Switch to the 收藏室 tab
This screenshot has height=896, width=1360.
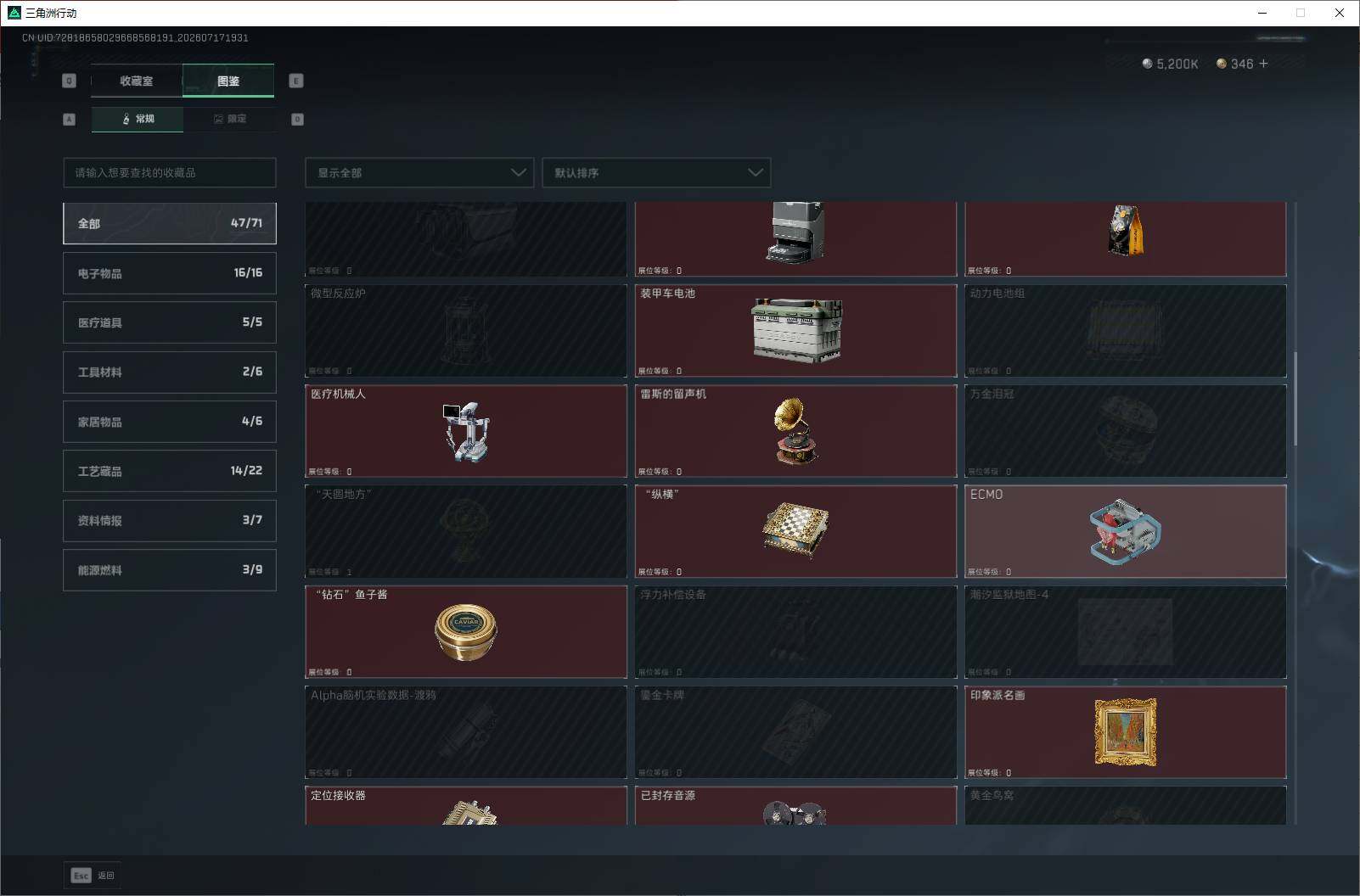pos(137,81)
